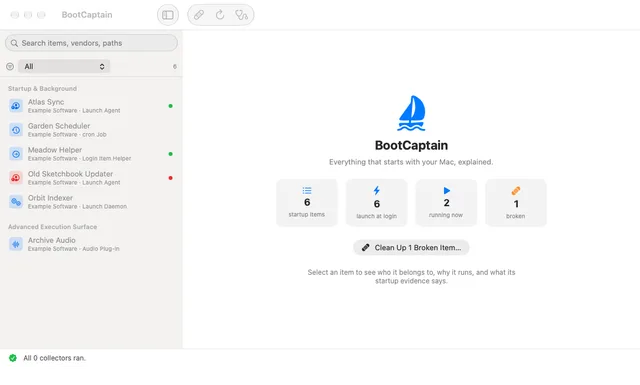Click Example Software · cron Job subtitle

[67, 134]
